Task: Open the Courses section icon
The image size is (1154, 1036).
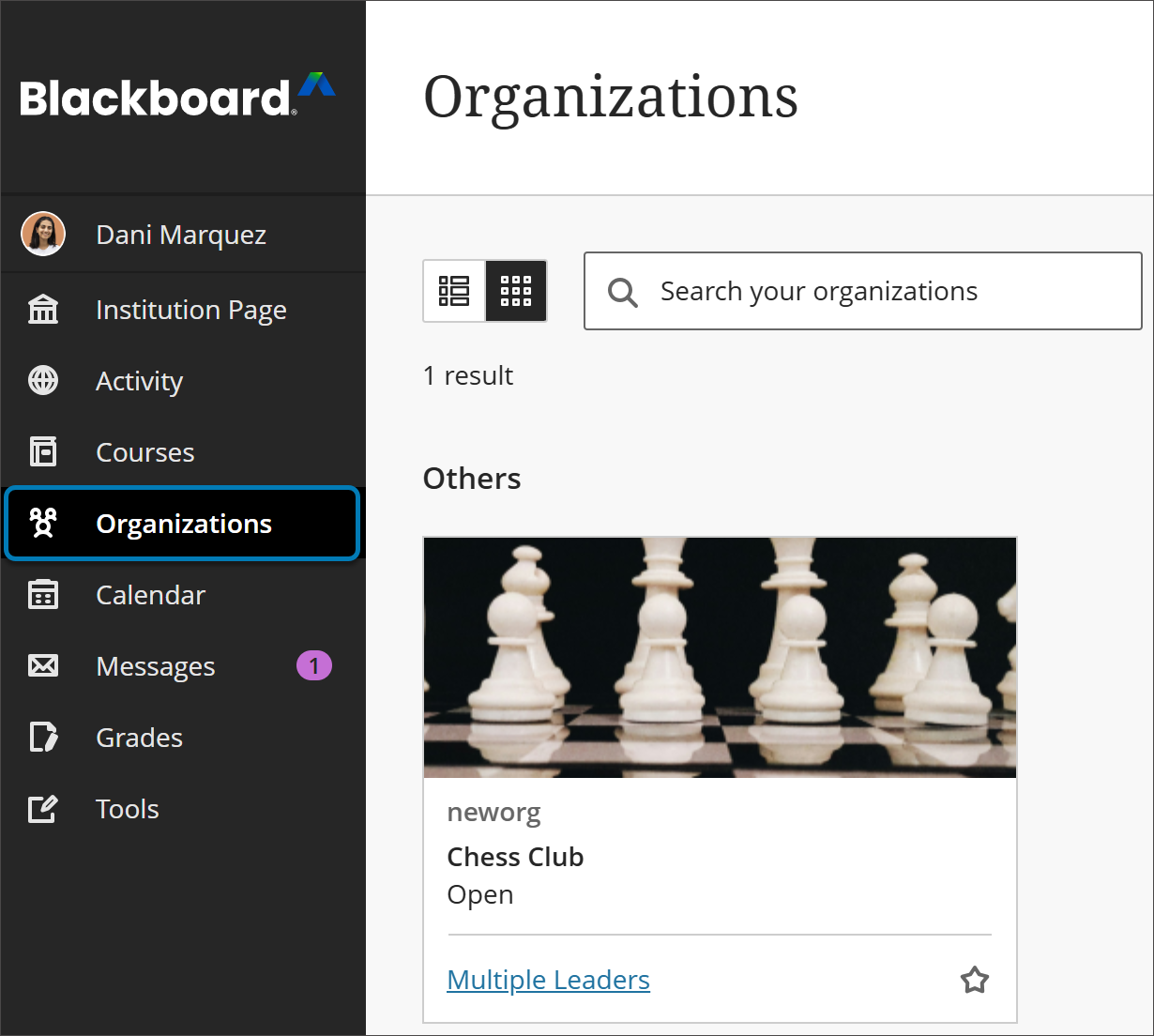Action: [x=43, y=452]
